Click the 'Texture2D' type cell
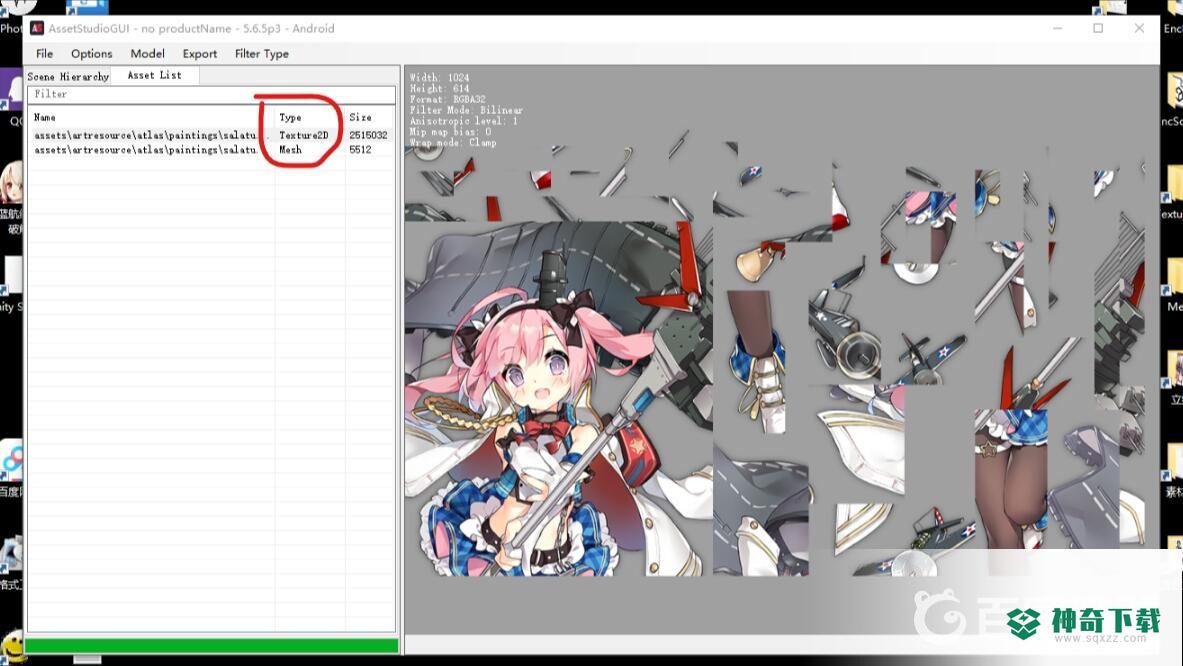Screen dimensions: 1183x666 point(303,135)
